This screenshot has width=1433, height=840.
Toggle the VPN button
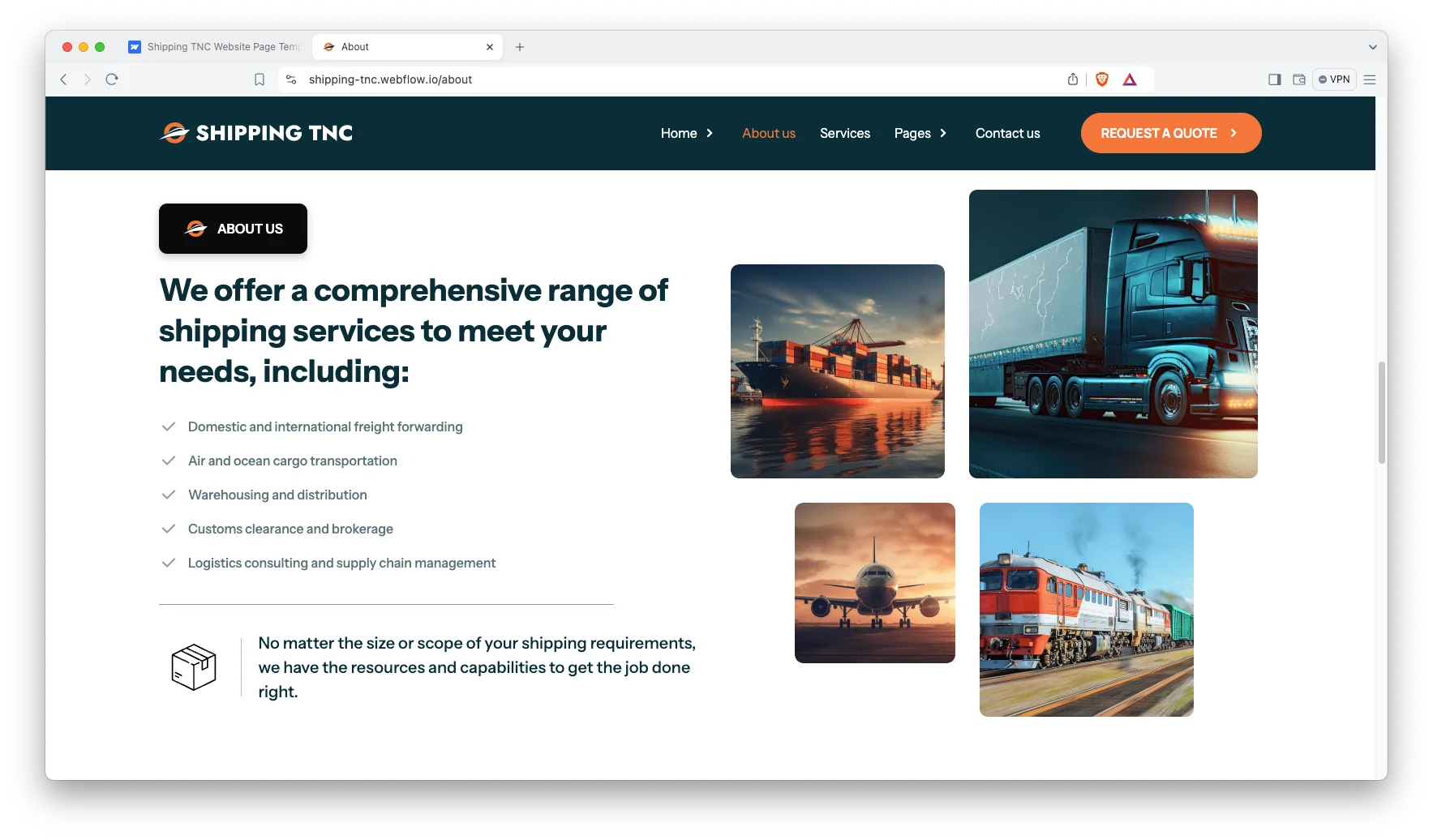pyautogui.click(x=1334, y=79)
